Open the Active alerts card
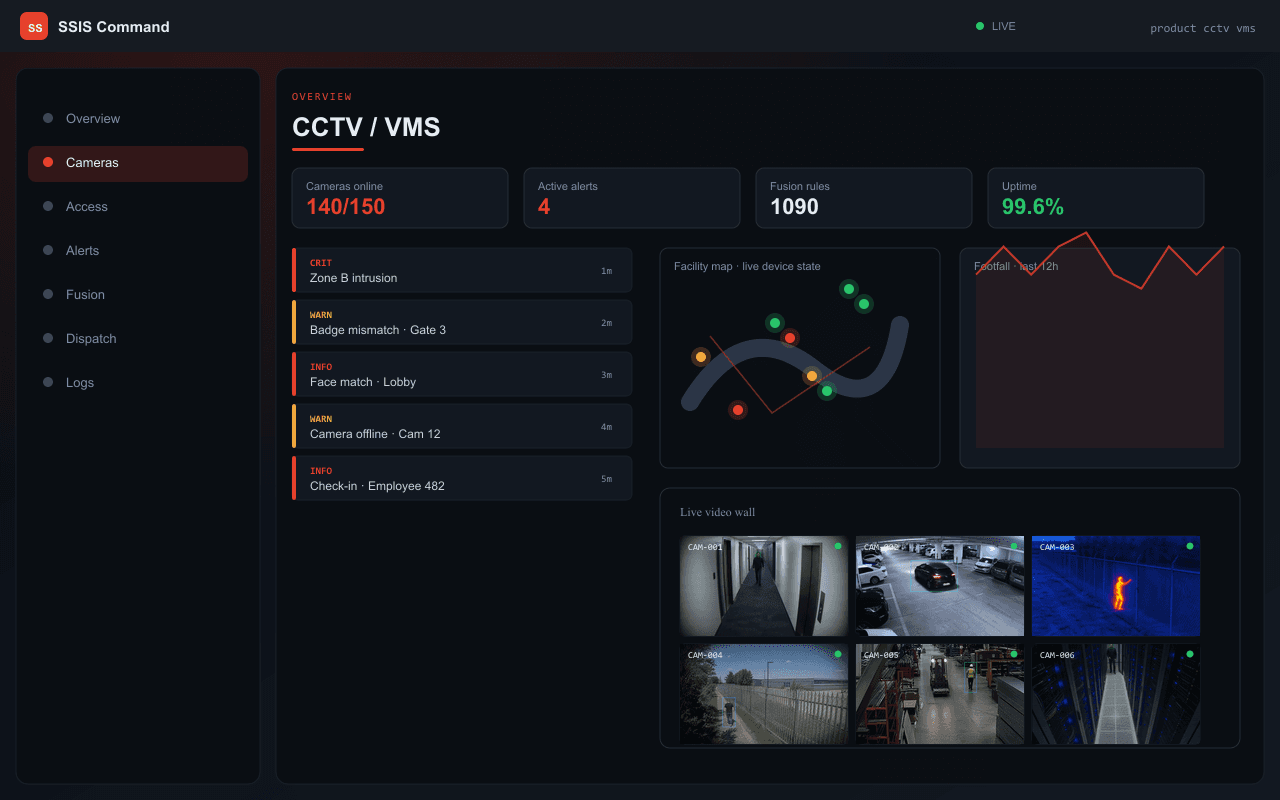 (x=632, y=198)
